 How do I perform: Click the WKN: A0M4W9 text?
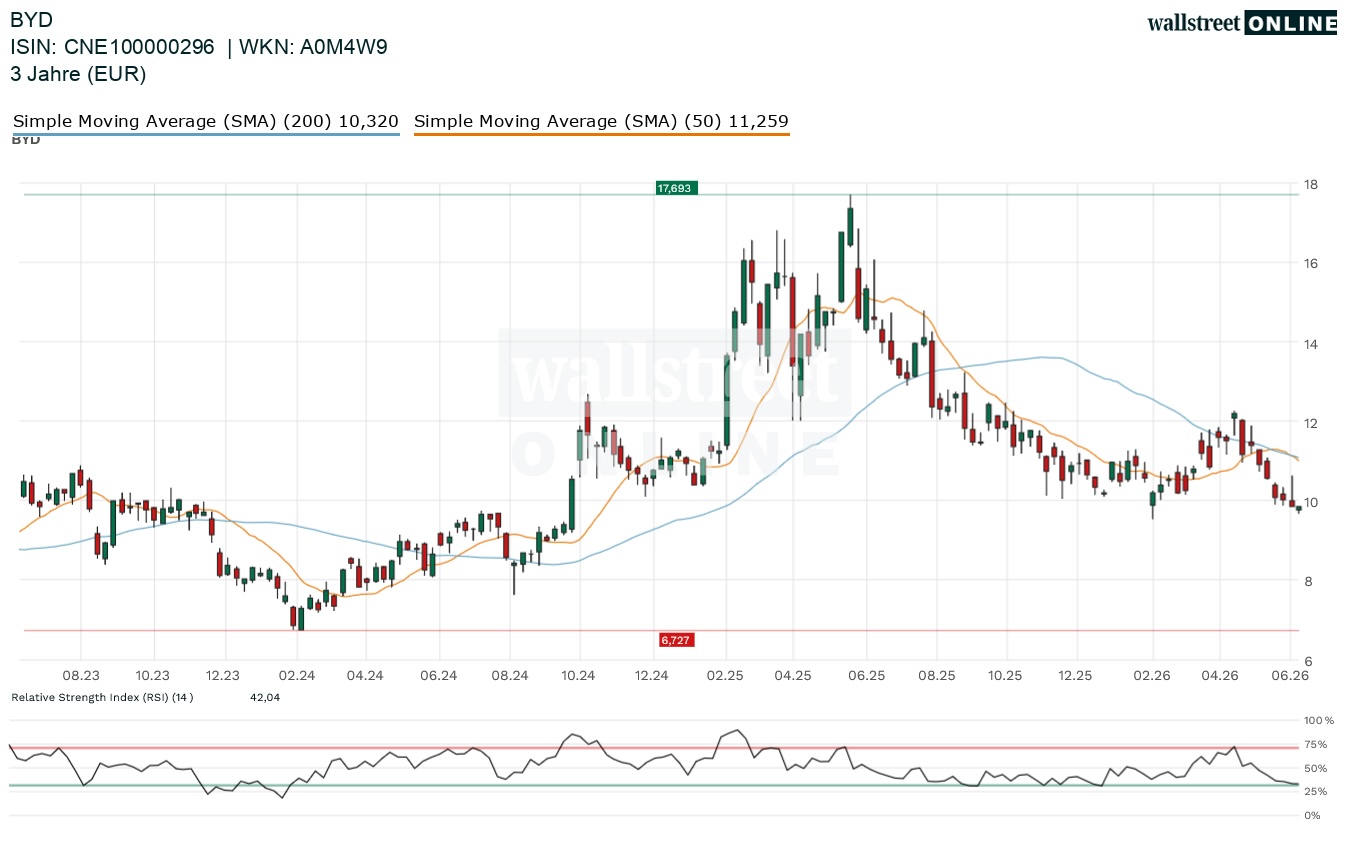pos(311,47)
